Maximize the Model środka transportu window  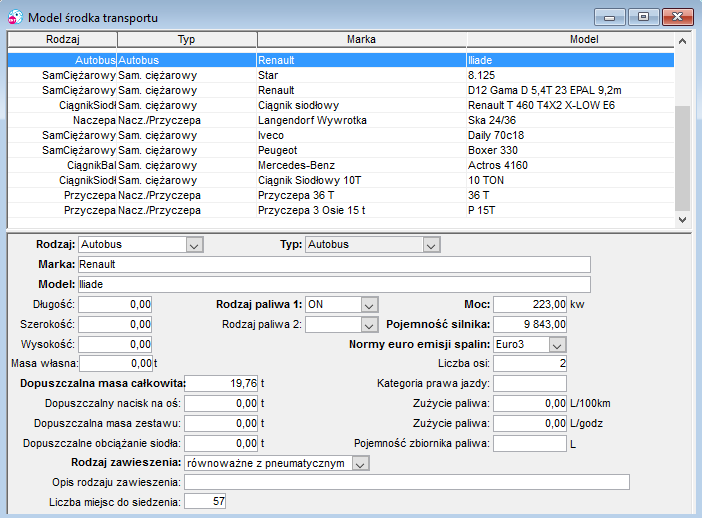click(x=643, y=17)
